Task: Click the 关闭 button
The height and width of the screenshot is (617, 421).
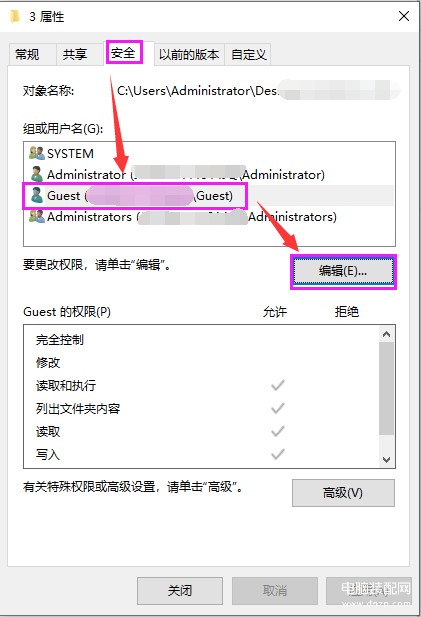Action: coord(180,591)
